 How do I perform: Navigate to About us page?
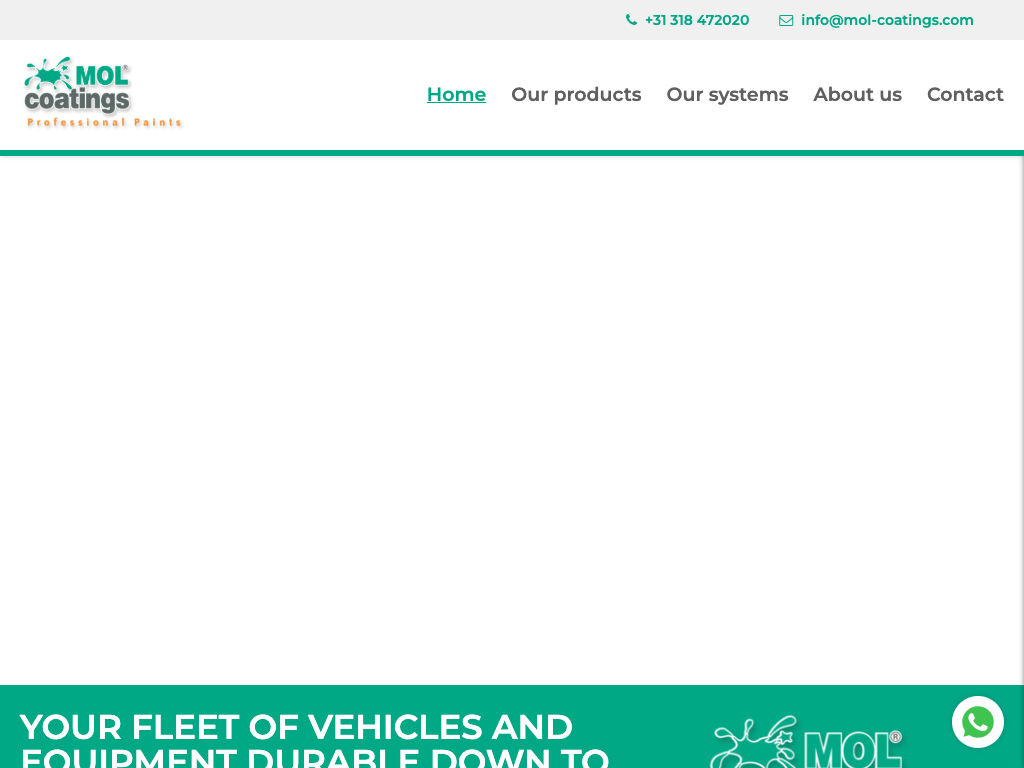tap(857, 94)
